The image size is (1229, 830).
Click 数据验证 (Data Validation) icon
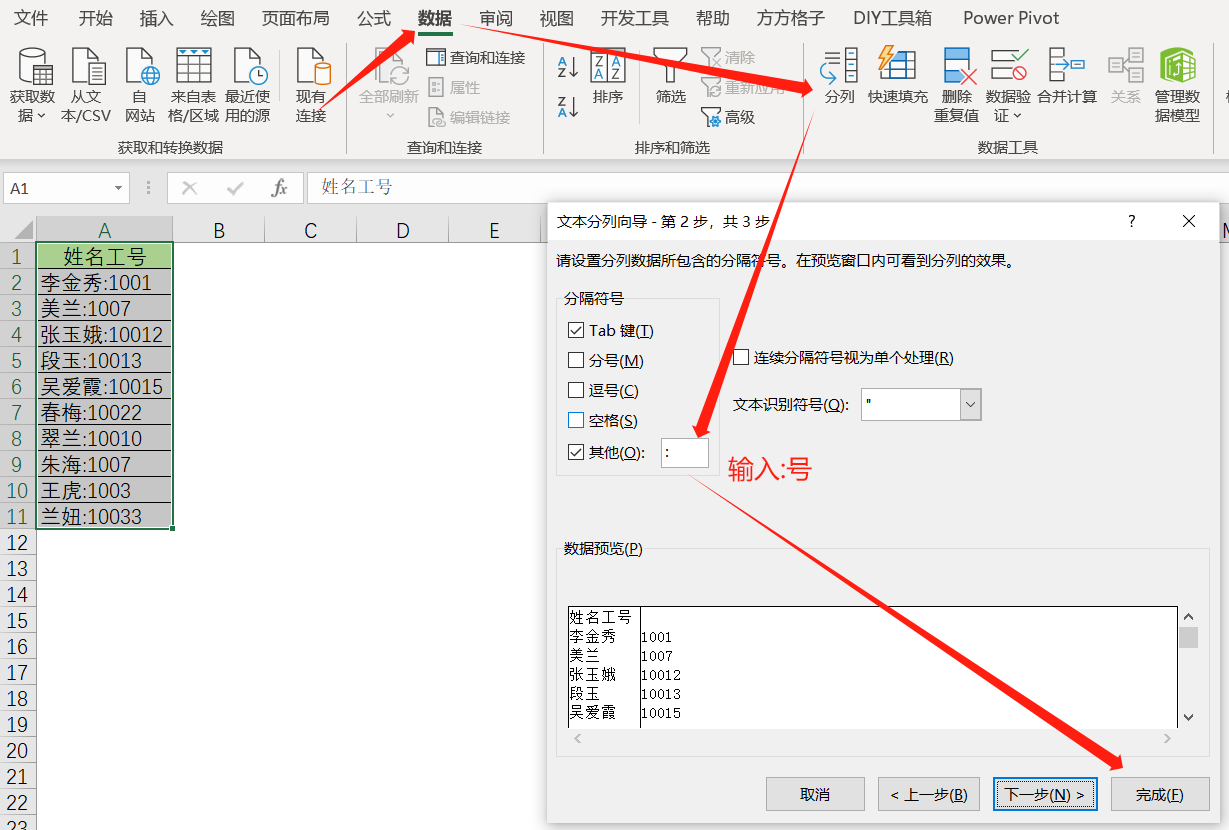[1008, 66]
